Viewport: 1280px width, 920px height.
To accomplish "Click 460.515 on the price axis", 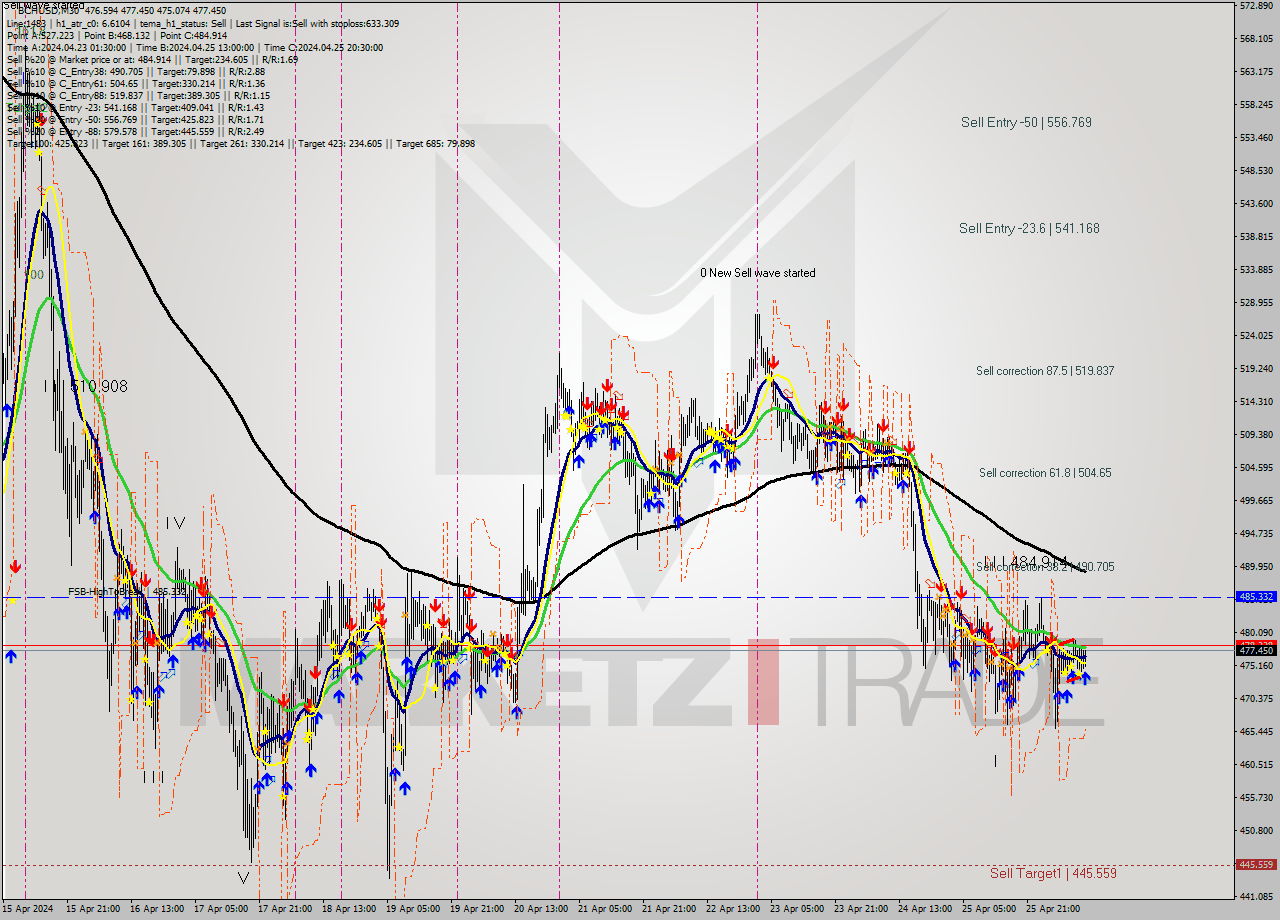I will (x=1256, y=765).
